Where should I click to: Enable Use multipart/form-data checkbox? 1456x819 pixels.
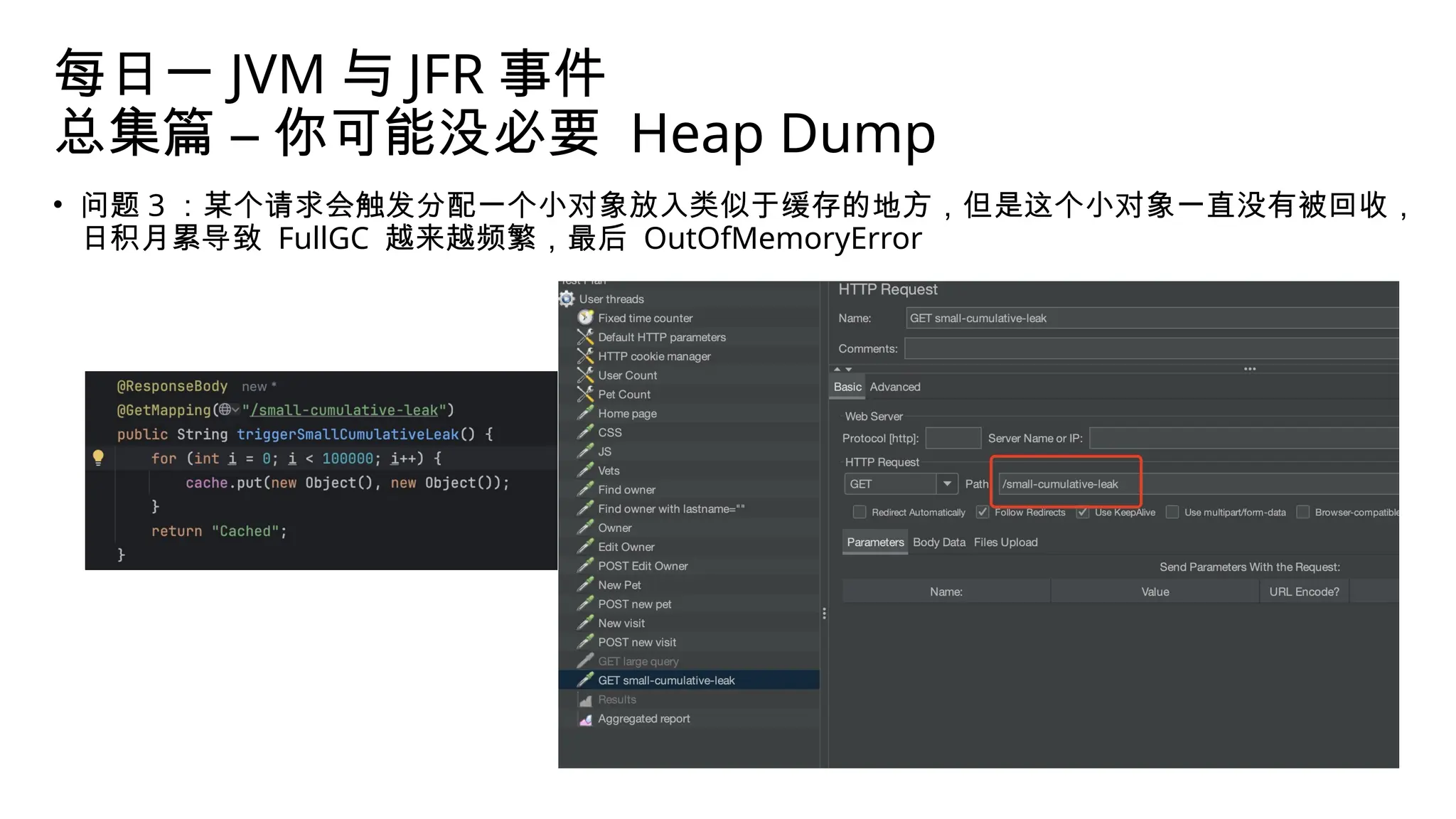1172,512
